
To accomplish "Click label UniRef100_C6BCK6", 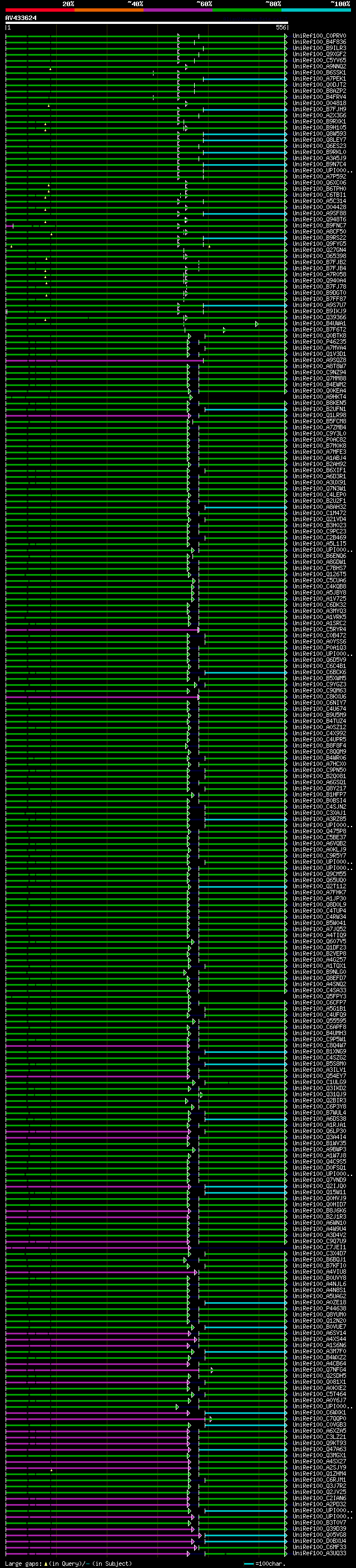I will pyautogui.click(x=319, y=672).
